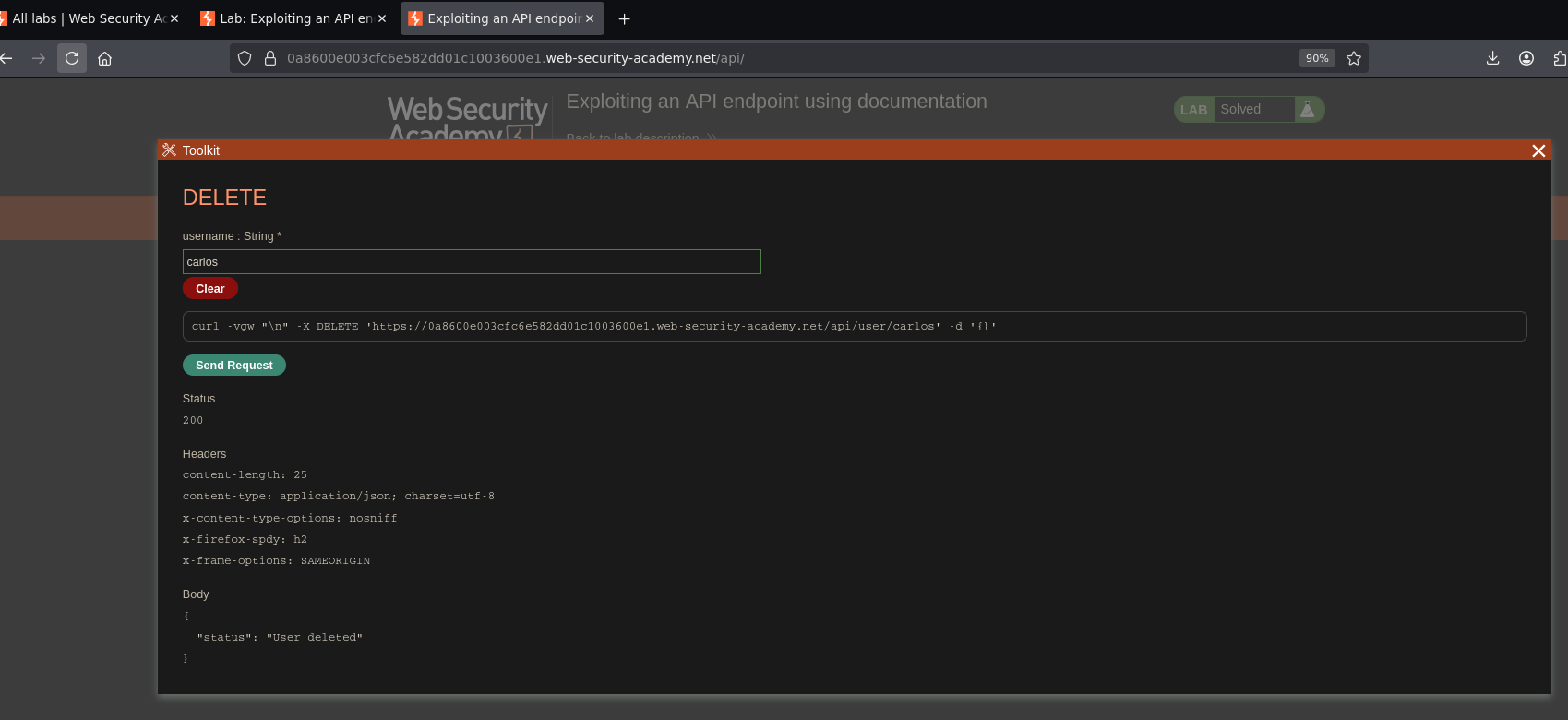
Task: Click the content-type header line
Action: pyautogui.click(x=339, y=496)
